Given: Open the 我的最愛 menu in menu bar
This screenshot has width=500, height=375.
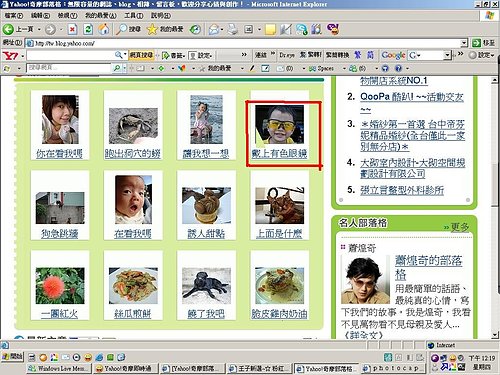Looking at the screenshot, I should pyautogui.click(x=101, y=16).
